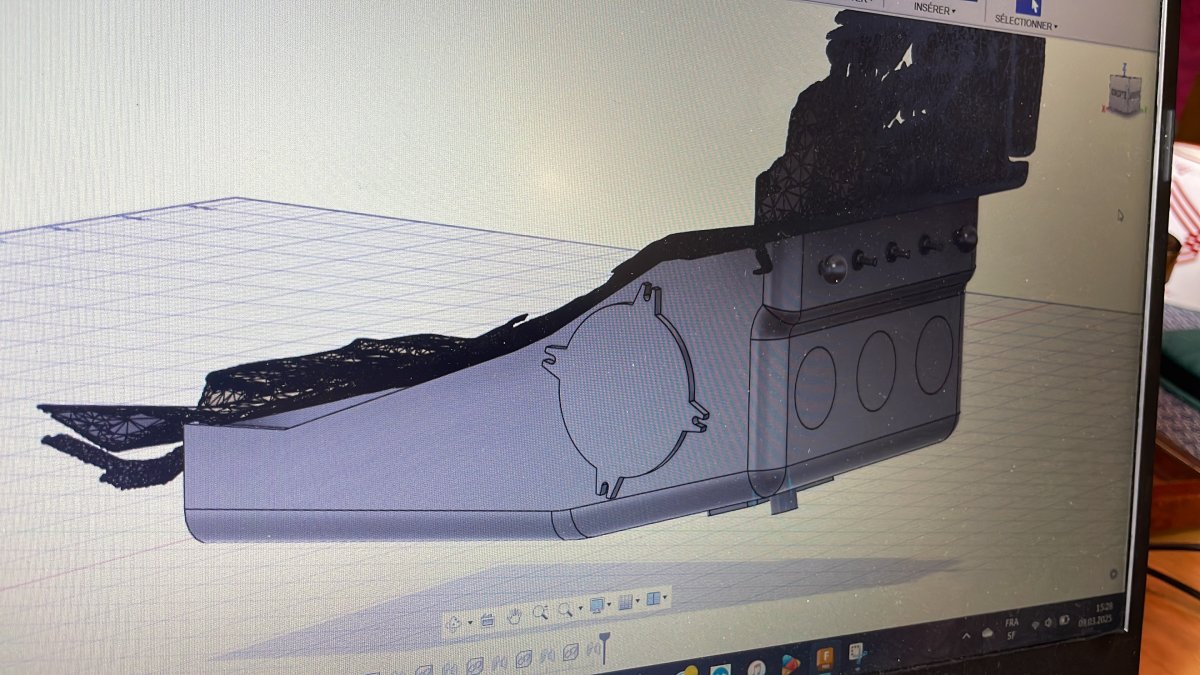Click the Fusion app icon in taskbar
This screenshot has width=1200, height=675.
[826, 658]
